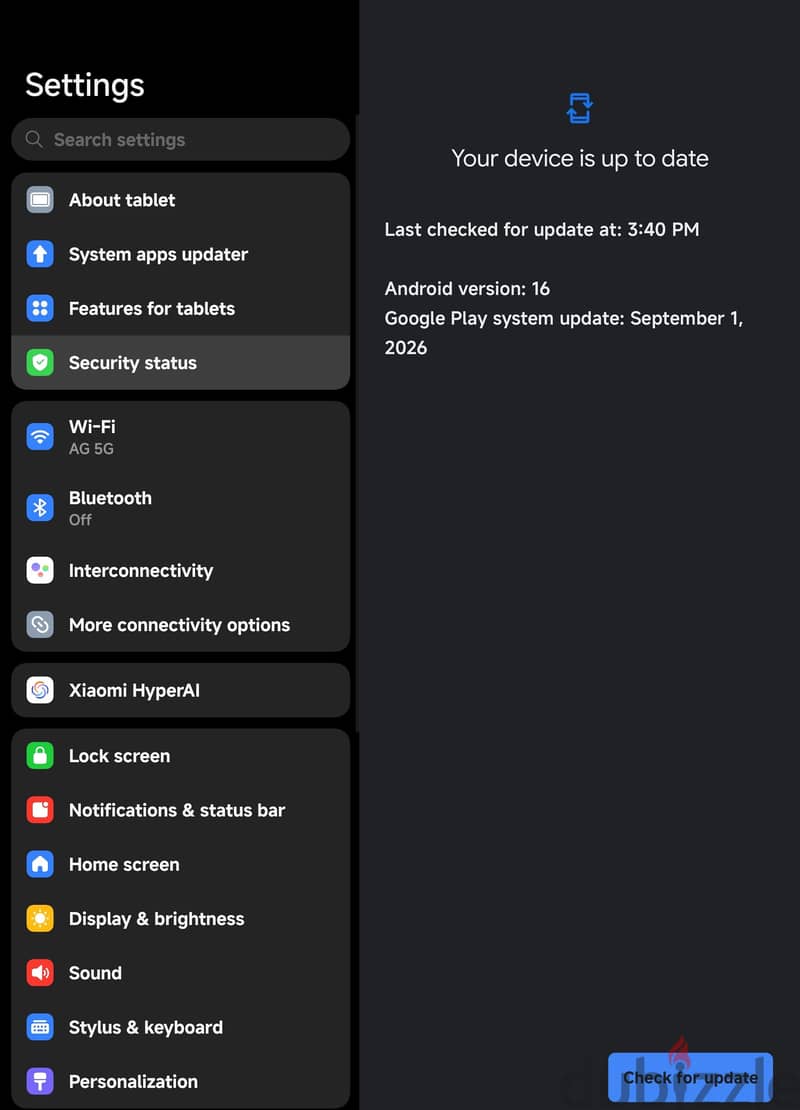Click the red Notifications & status bar icon

coord(40,810)
